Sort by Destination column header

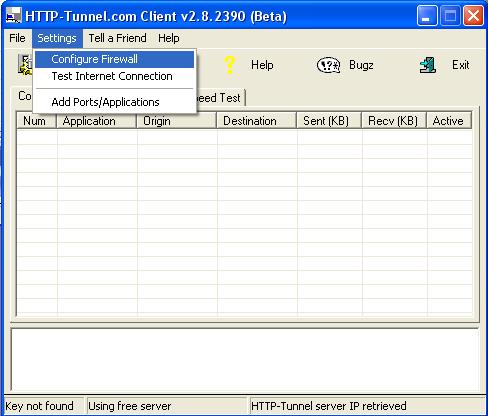[x=256, y=121]
